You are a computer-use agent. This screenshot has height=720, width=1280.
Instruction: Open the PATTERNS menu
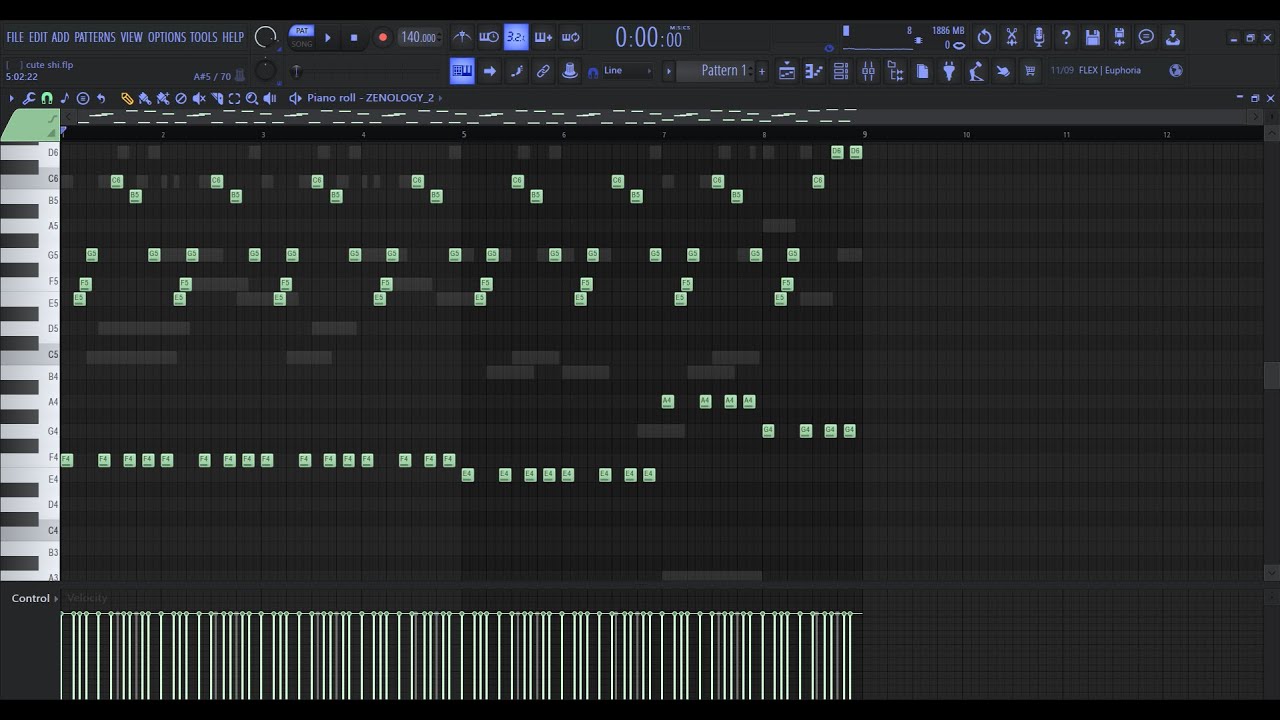pyautogui.click(x=95, y=37)
